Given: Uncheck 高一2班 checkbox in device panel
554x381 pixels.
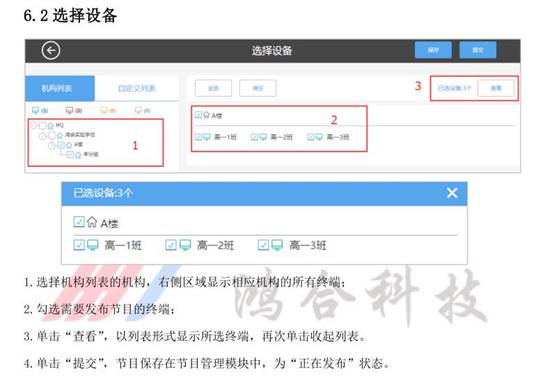Looking at the screenshot, I should [x=254, y=137].
